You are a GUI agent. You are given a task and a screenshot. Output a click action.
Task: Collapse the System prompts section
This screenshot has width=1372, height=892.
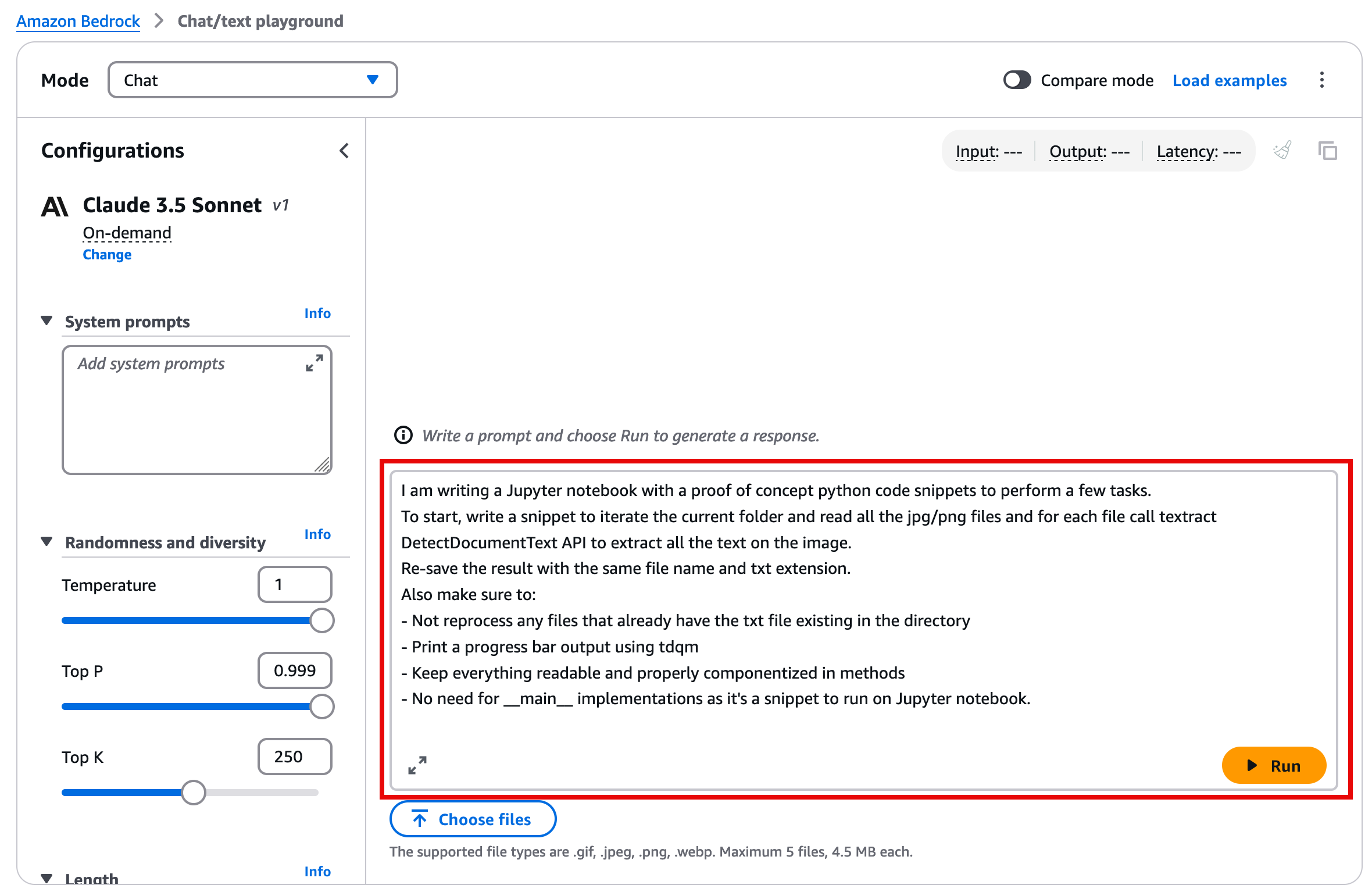[47, 321]
